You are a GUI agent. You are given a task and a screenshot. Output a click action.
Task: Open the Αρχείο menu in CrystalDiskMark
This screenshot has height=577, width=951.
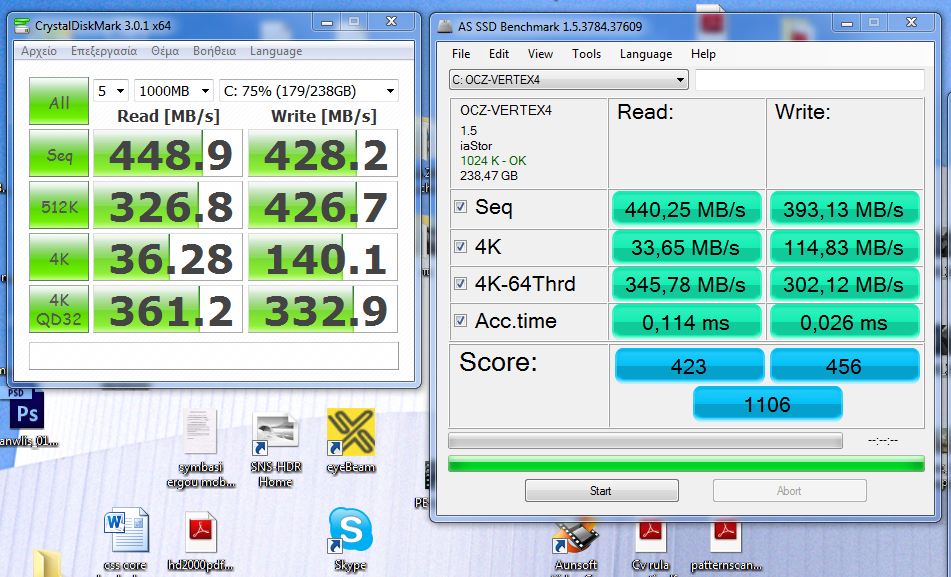click(x=39, y=51)
